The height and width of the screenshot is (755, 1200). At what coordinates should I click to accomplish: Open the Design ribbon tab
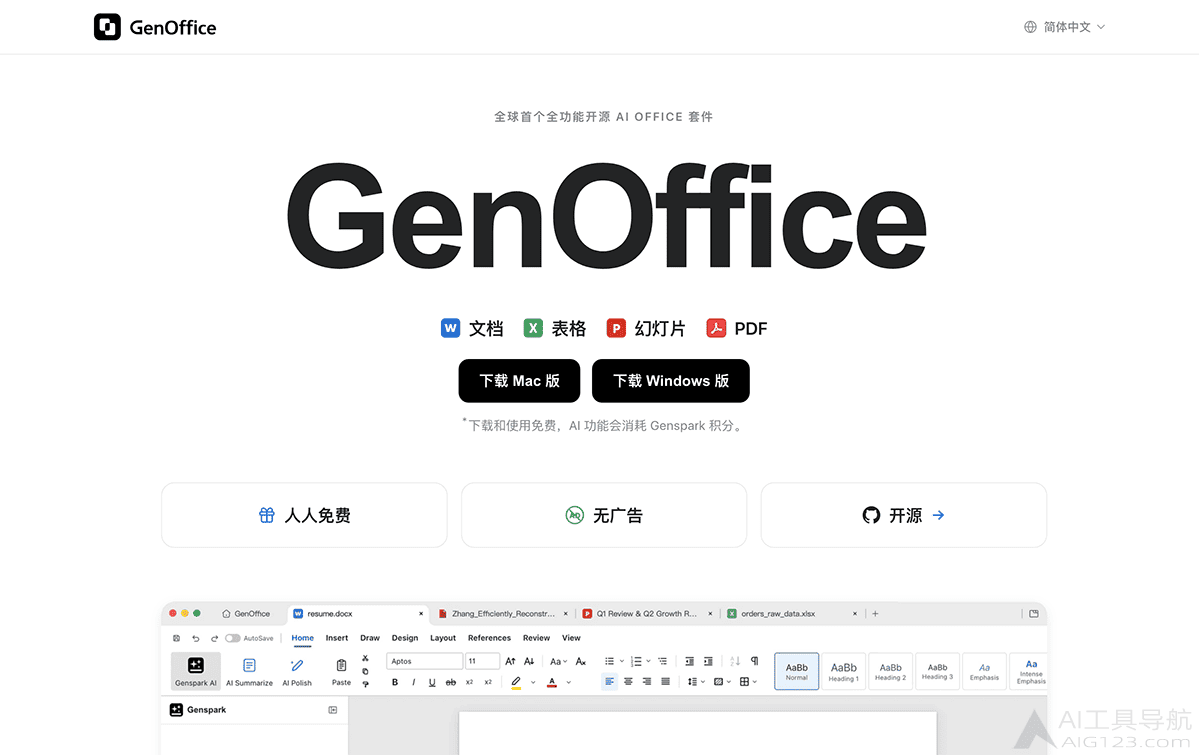405,638
